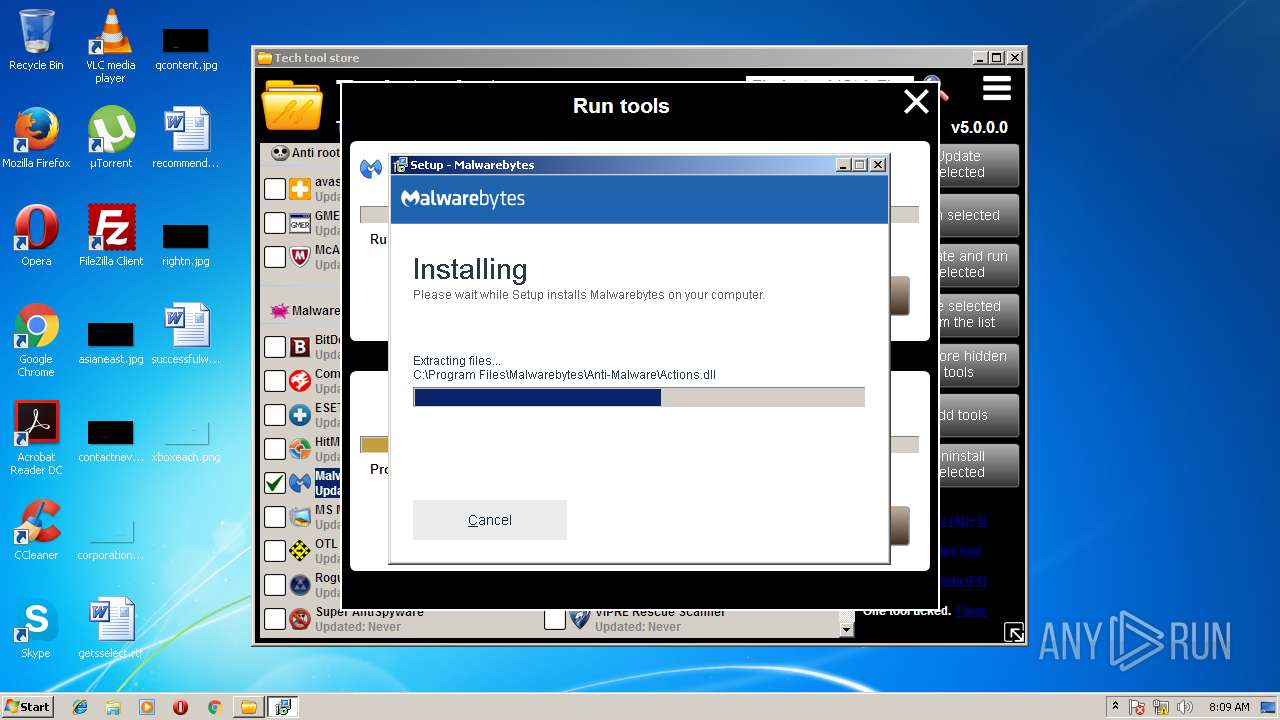Check the BitDefender tool checkbox

[x=275, y=347]
